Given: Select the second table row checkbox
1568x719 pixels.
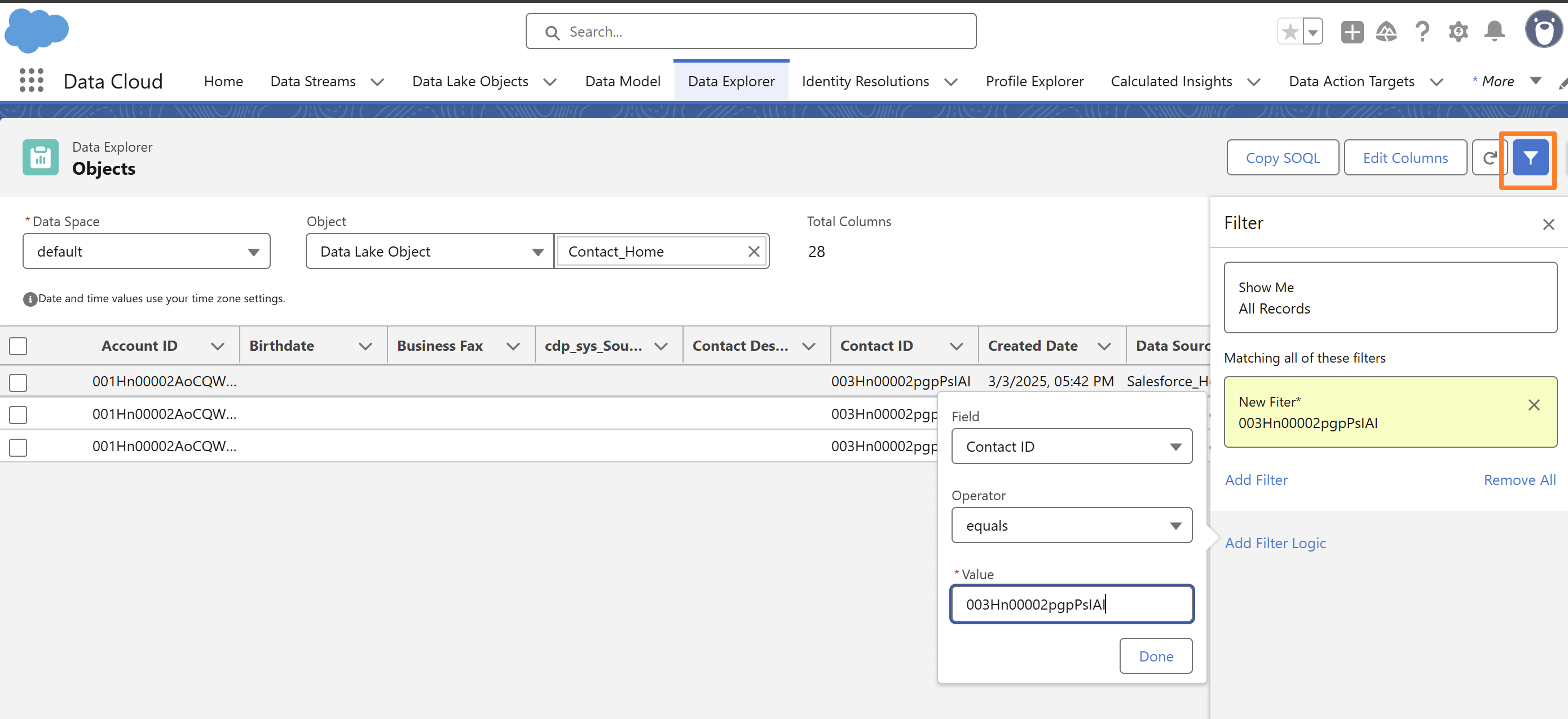Looking at the screenshot, I should [x=18, y=414].
